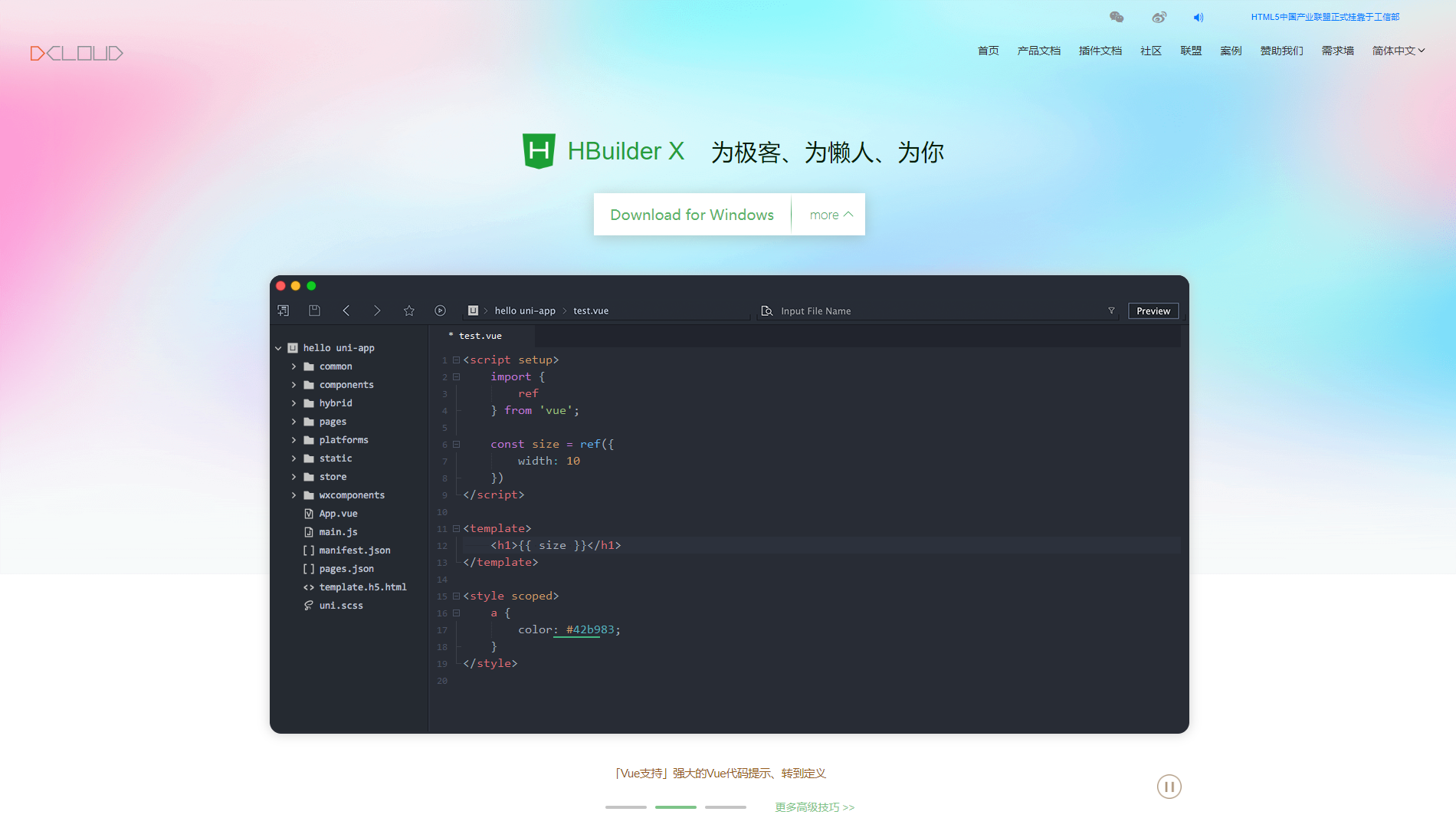Click the save file icon in the editor toolbar
Image resolution: width=1456 pixels, height=828 pixels.
314,310
